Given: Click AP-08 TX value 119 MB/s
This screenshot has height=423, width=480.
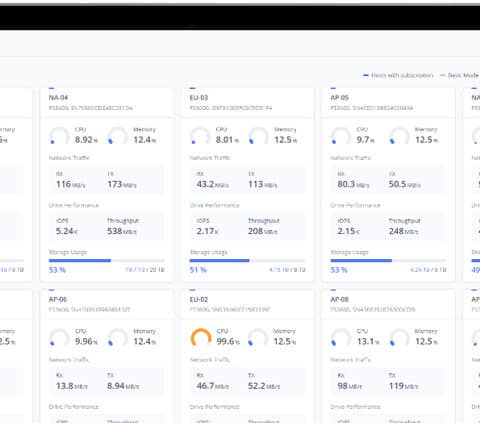Looking at the screenshot, I should click(404, 386).
